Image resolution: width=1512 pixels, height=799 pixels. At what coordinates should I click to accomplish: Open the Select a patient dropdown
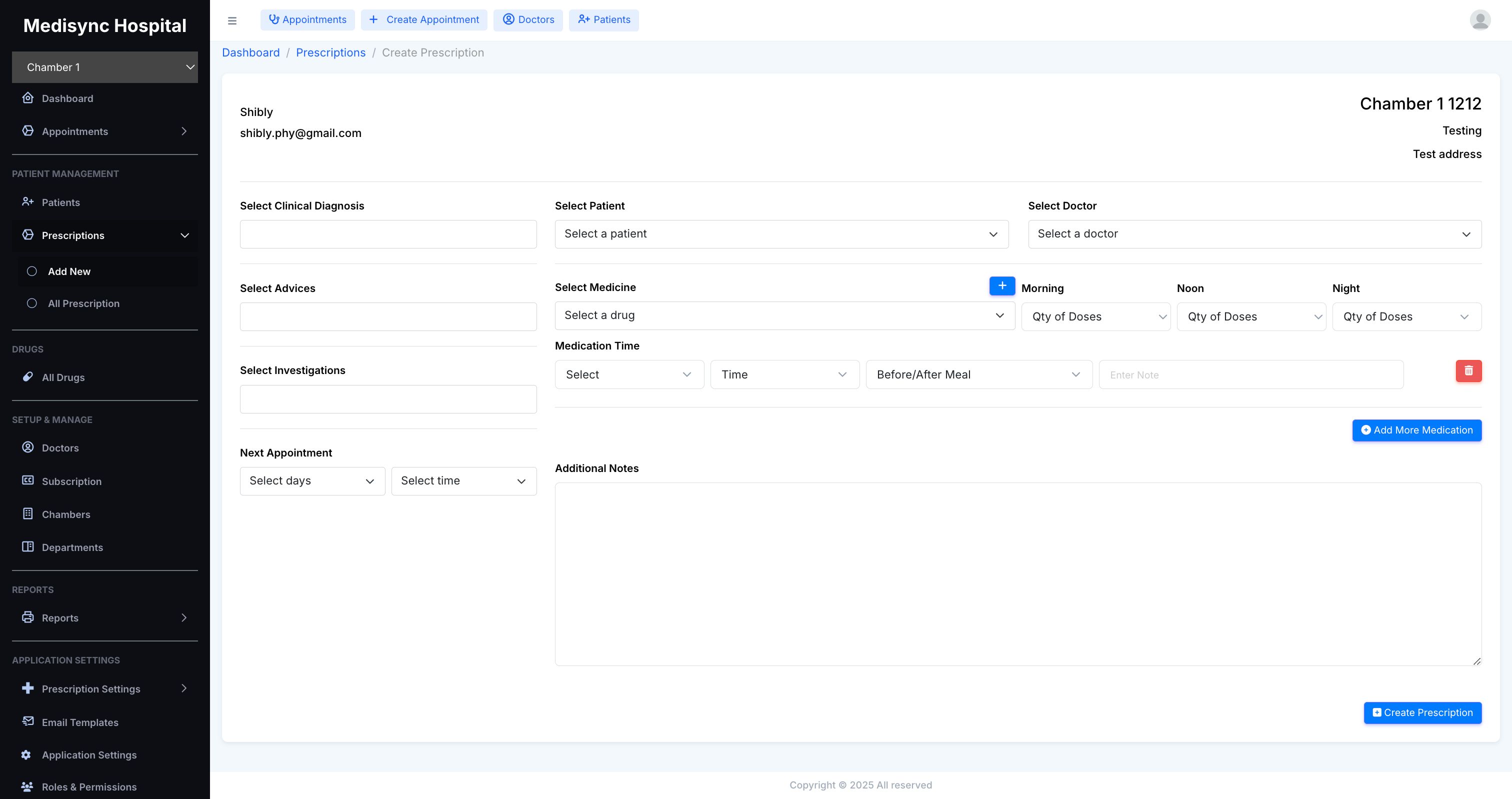[x=781, y=234]
